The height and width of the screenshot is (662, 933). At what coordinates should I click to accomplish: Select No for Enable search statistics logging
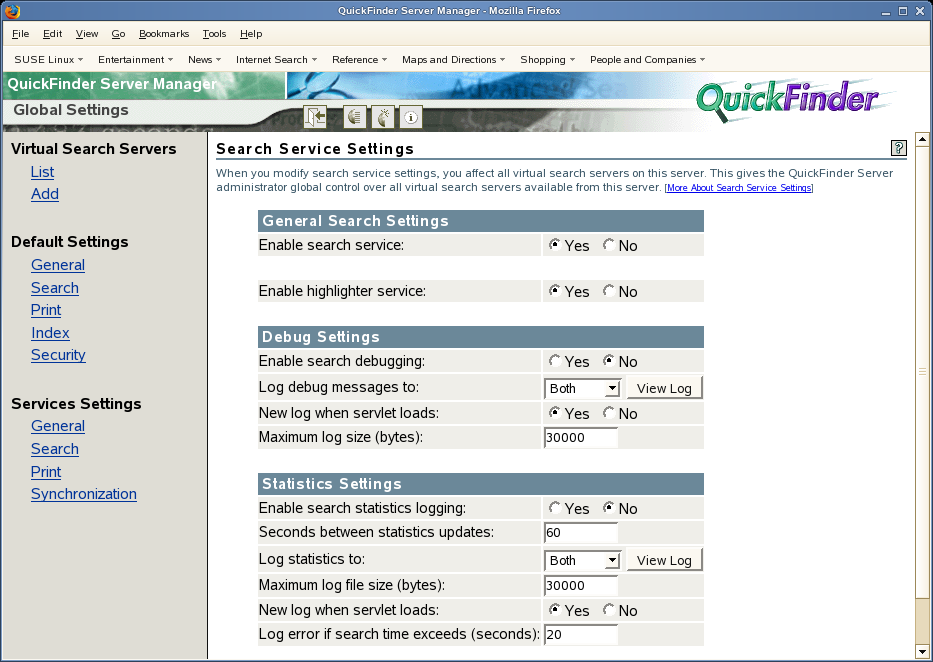click(609, 507)
